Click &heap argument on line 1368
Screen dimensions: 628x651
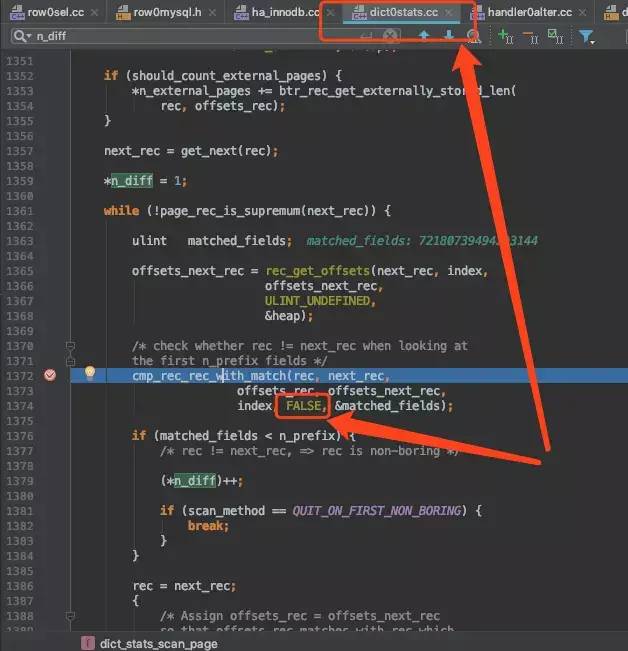(282, 316)
